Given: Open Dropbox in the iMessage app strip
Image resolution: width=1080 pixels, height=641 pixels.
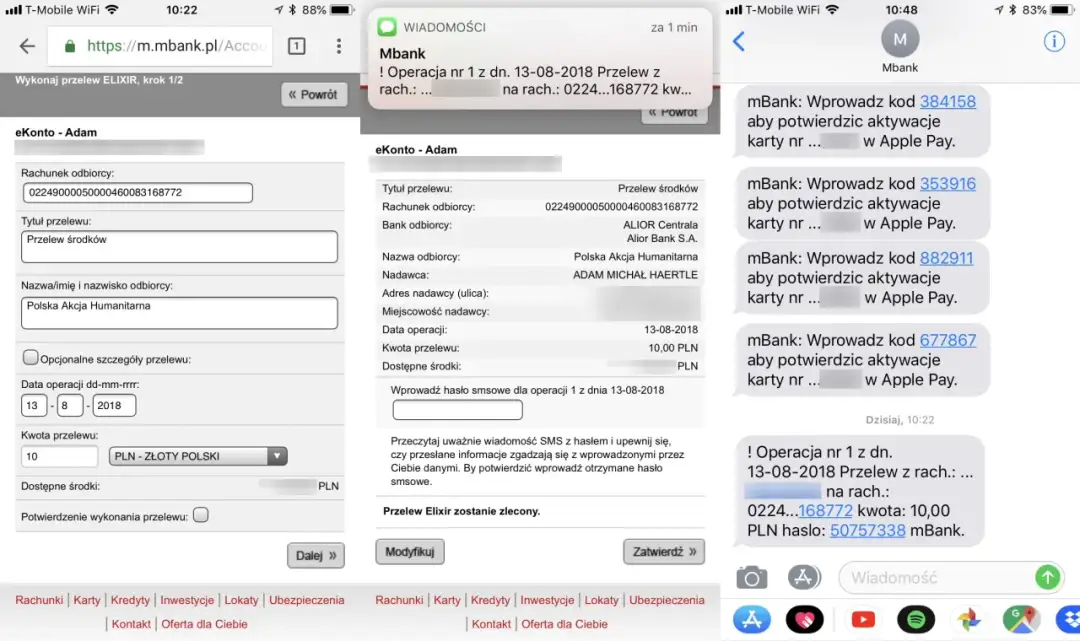Looking at the screenshot, I should coord(1070,620).
